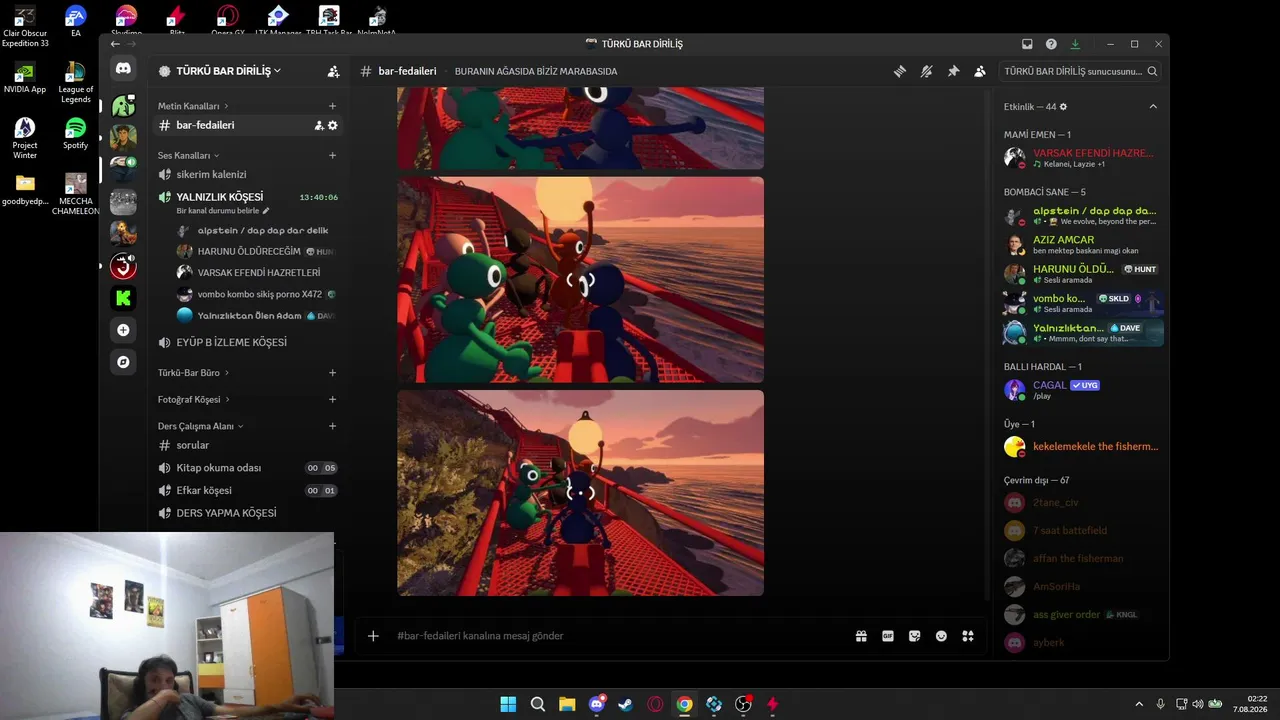Image resolution: width=1280 pixels, height=720 pixels.
Task: Collapse the Ders Çalışma Alanı category
Action: click(x=201, y=426)
